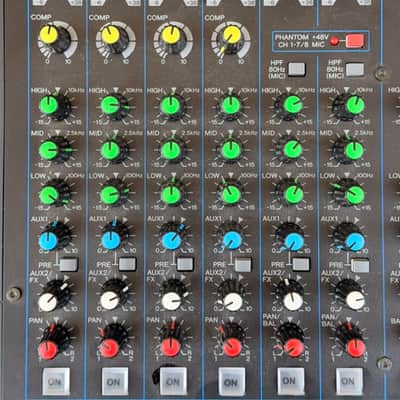Adjust white AUX2/FX knob on sixth channel strip

pyautogui.click(x=355, y=300)
